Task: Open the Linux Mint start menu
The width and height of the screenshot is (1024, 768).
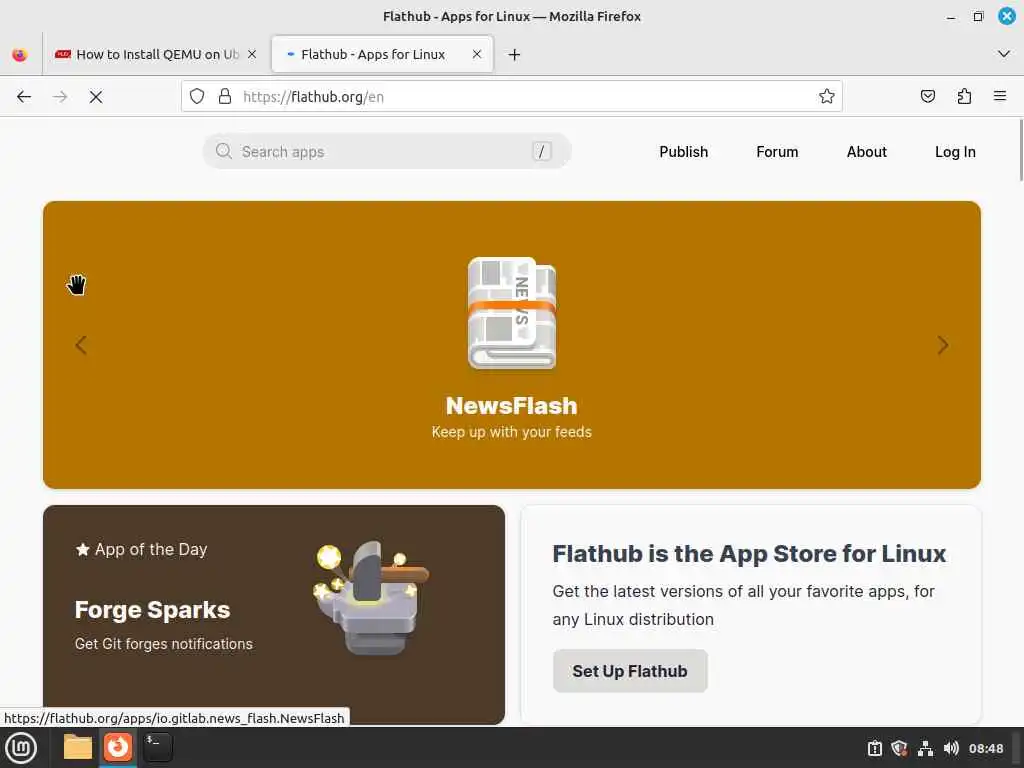Action: tap(21, 748)
